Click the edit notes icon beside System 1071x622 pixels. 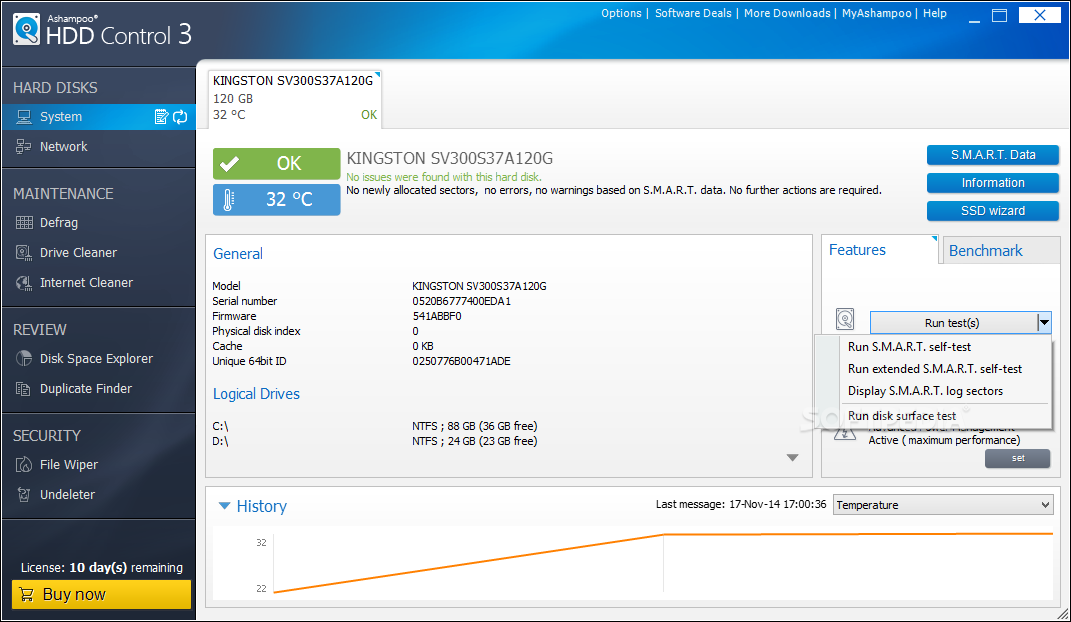click(x=161, y=117)
